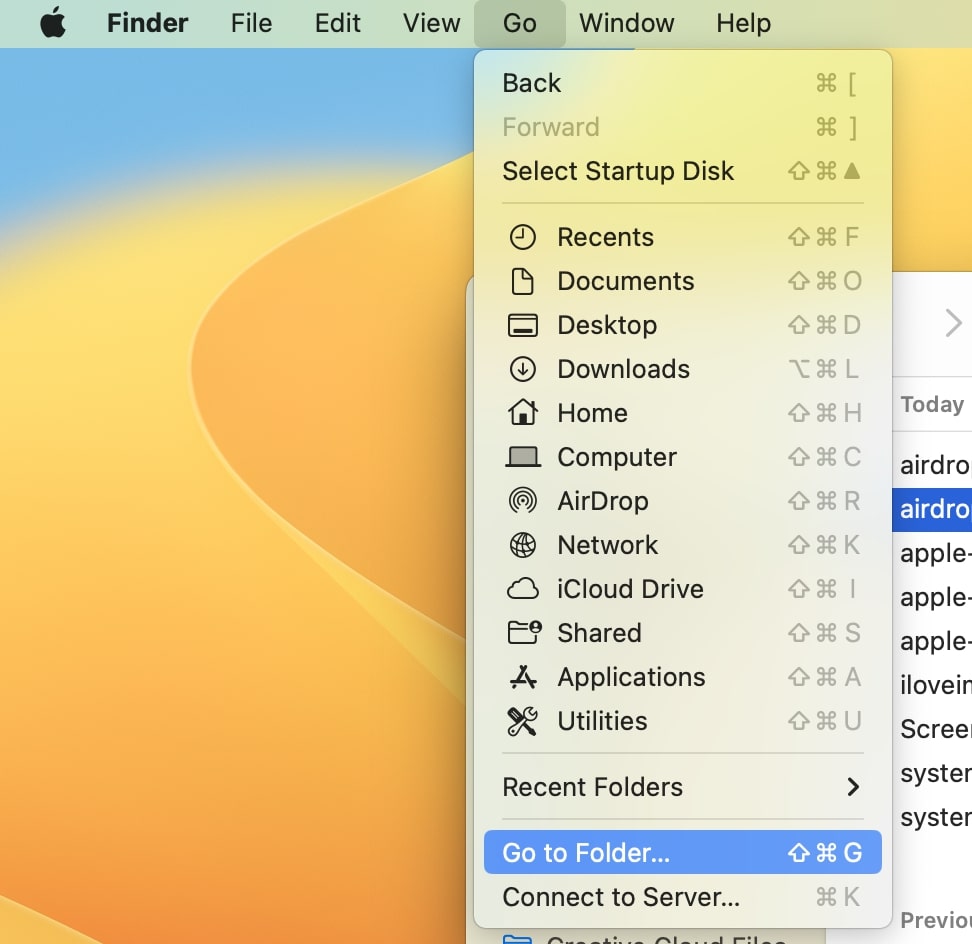Screen dimensions: 972x944
Task: Open the View menu
Action: [431, 23]
